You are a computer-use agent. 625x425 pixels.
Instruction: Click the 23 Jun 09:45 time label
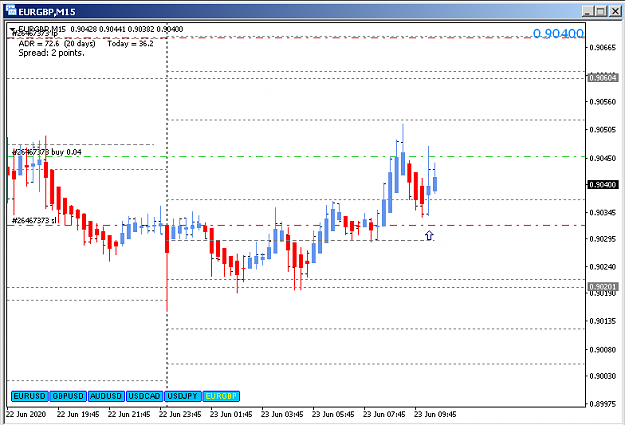(435, 414)
